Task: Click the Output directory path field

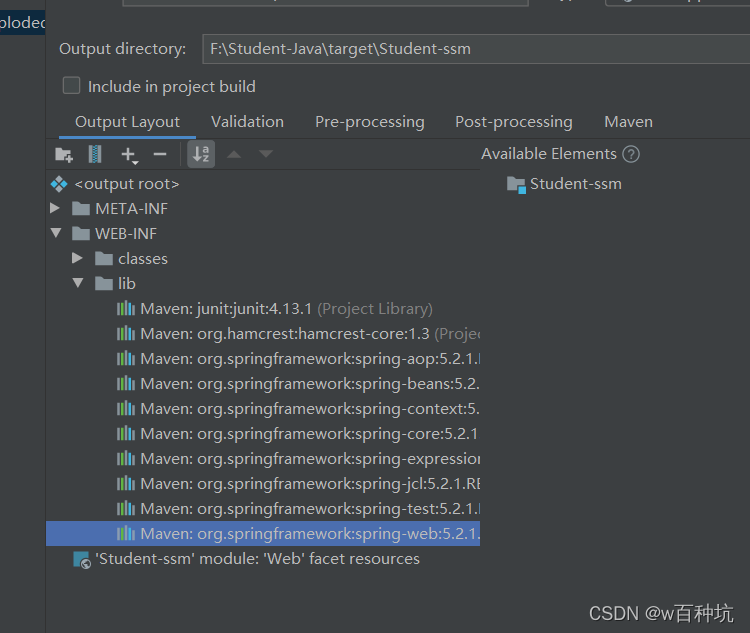Action: pos(476,49)
